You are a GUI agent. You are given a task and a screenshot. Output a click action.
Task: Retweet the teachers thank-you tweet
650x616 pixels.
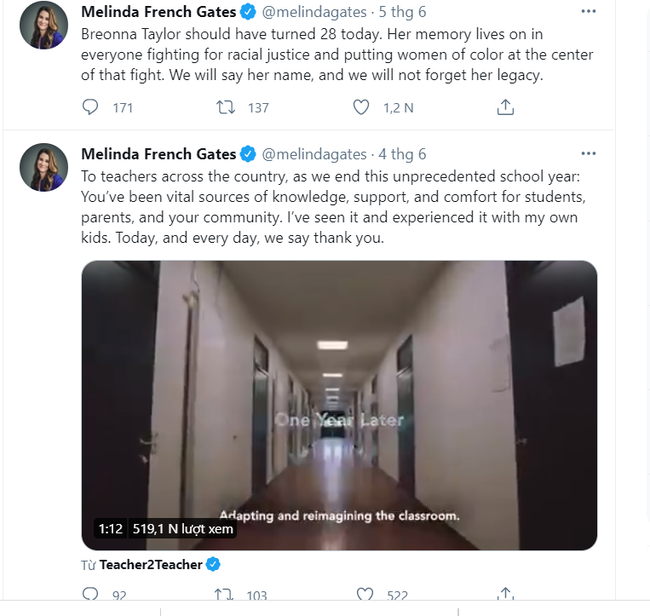225,595
